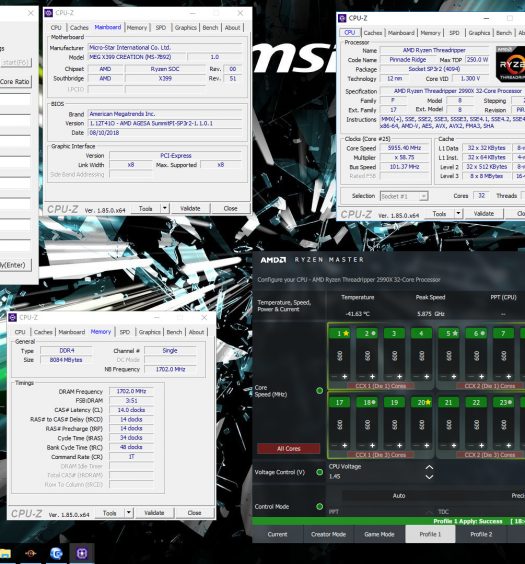This screenshot has width=525, height=564.
Task: Click the plus icon under core 18
Action: pyautogui.click(x=372, y=445)
